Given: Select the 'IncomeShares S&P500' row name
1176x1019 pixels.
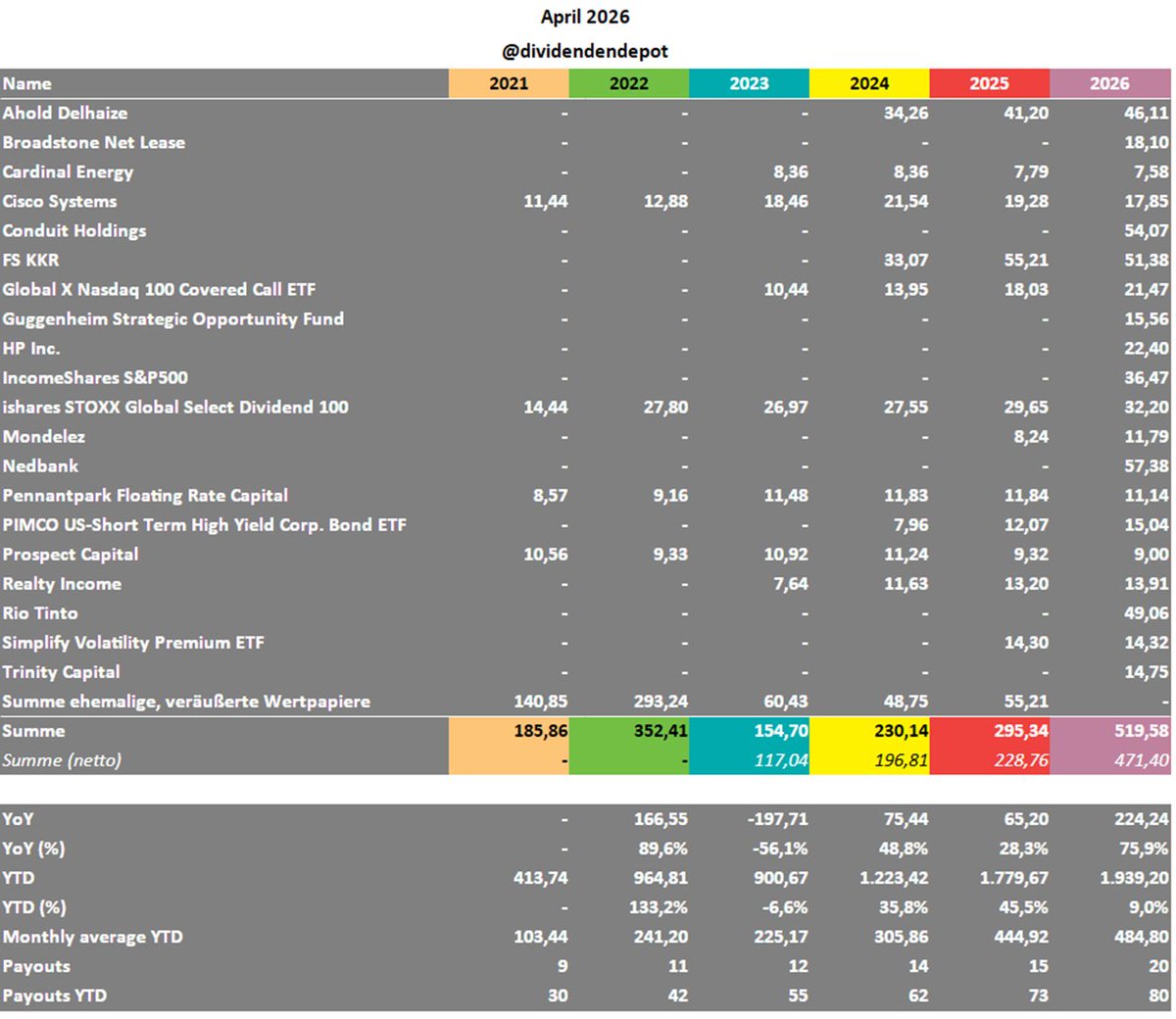Looking at the screenshot, I should (x=95, y=377).
